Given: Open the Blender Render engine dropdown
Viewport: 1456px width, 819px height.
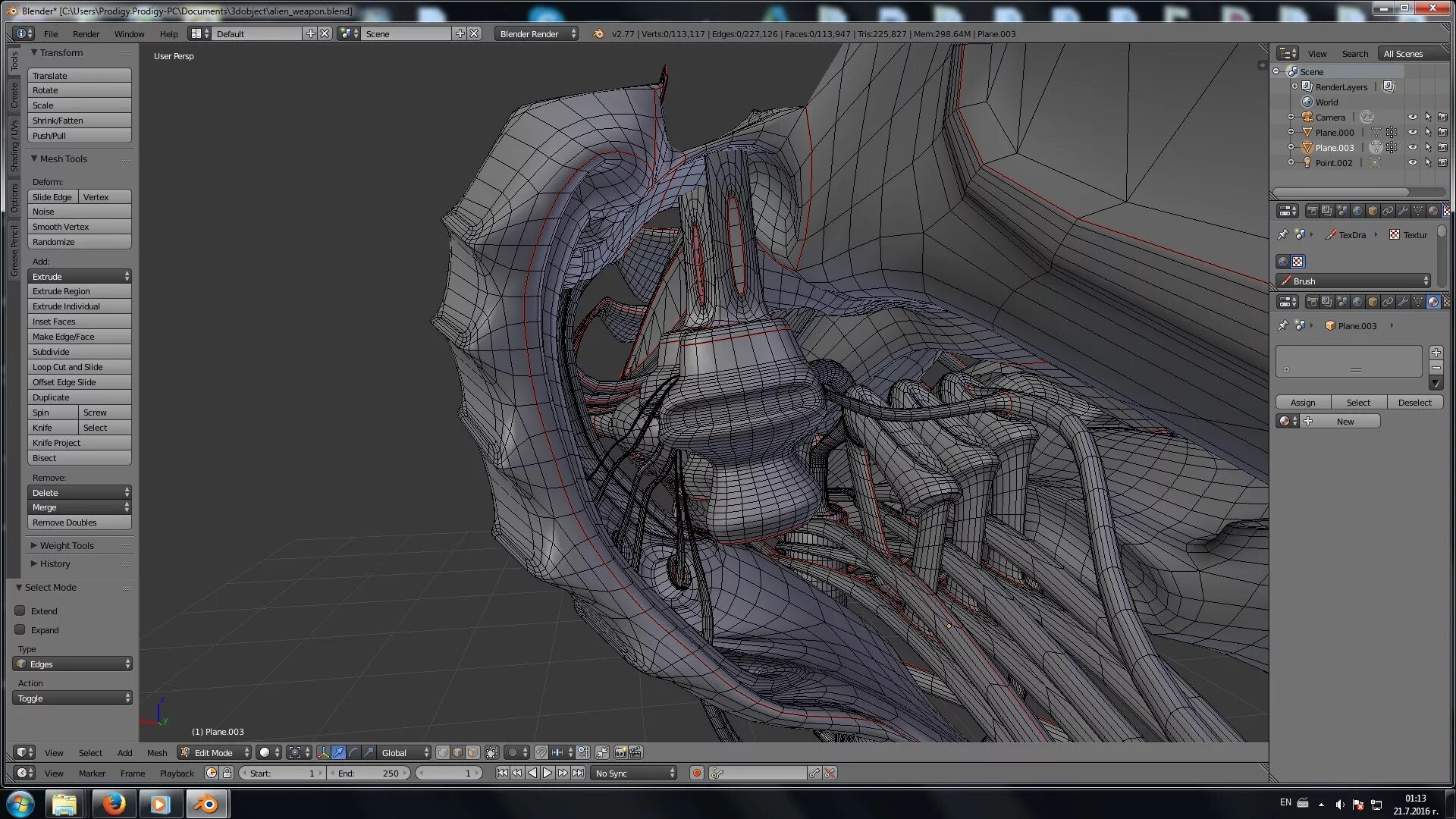Looking at the screenshot, I should pos(536,34).
